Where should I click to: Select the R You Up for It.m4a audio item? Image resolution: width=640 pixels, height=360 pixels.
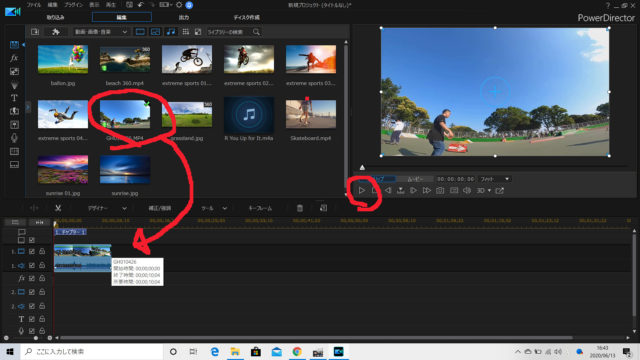click(249, 114)
